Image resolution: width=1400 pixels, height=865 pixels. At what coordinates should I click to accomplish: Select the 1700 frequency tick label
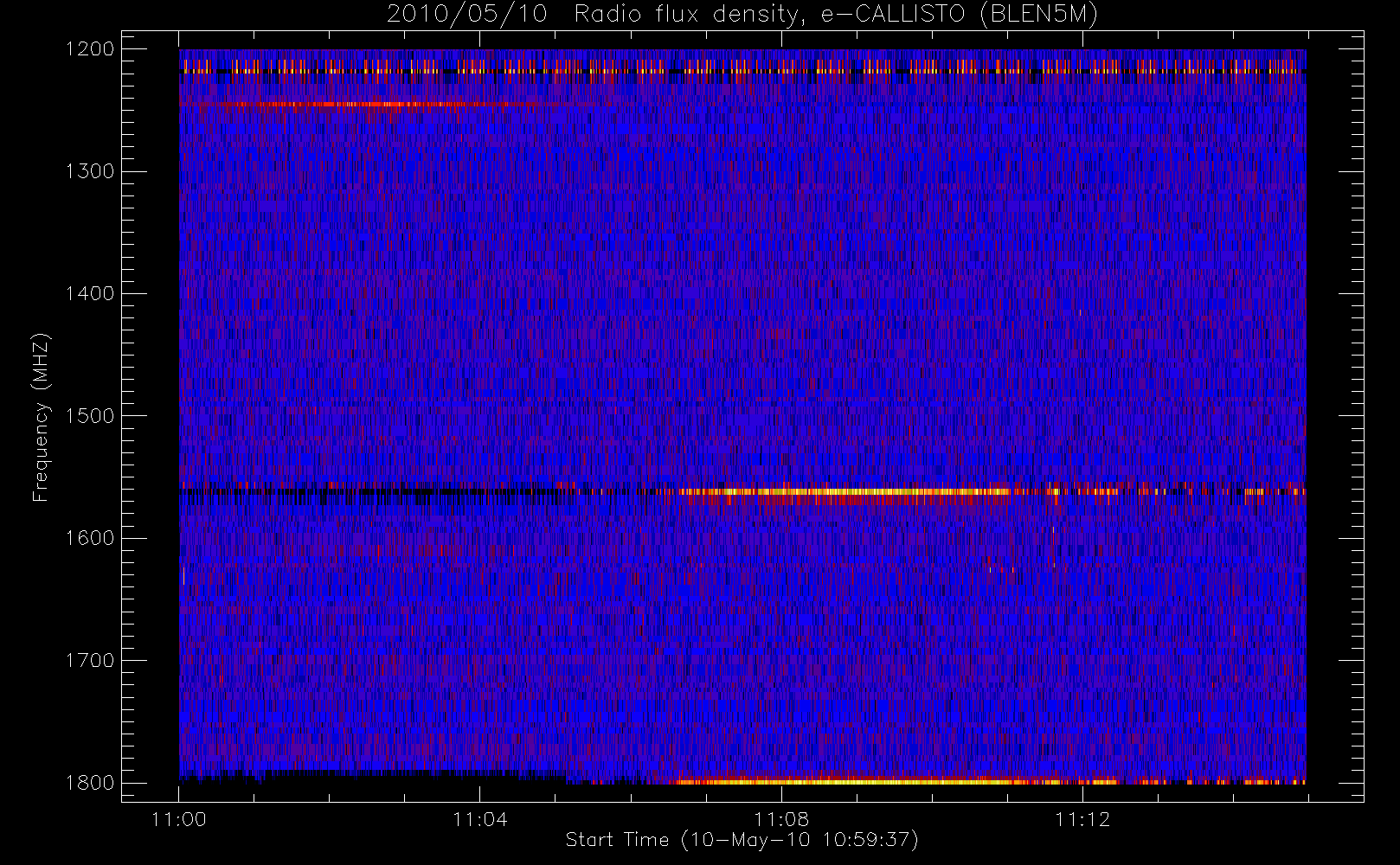tap(90, 660)
